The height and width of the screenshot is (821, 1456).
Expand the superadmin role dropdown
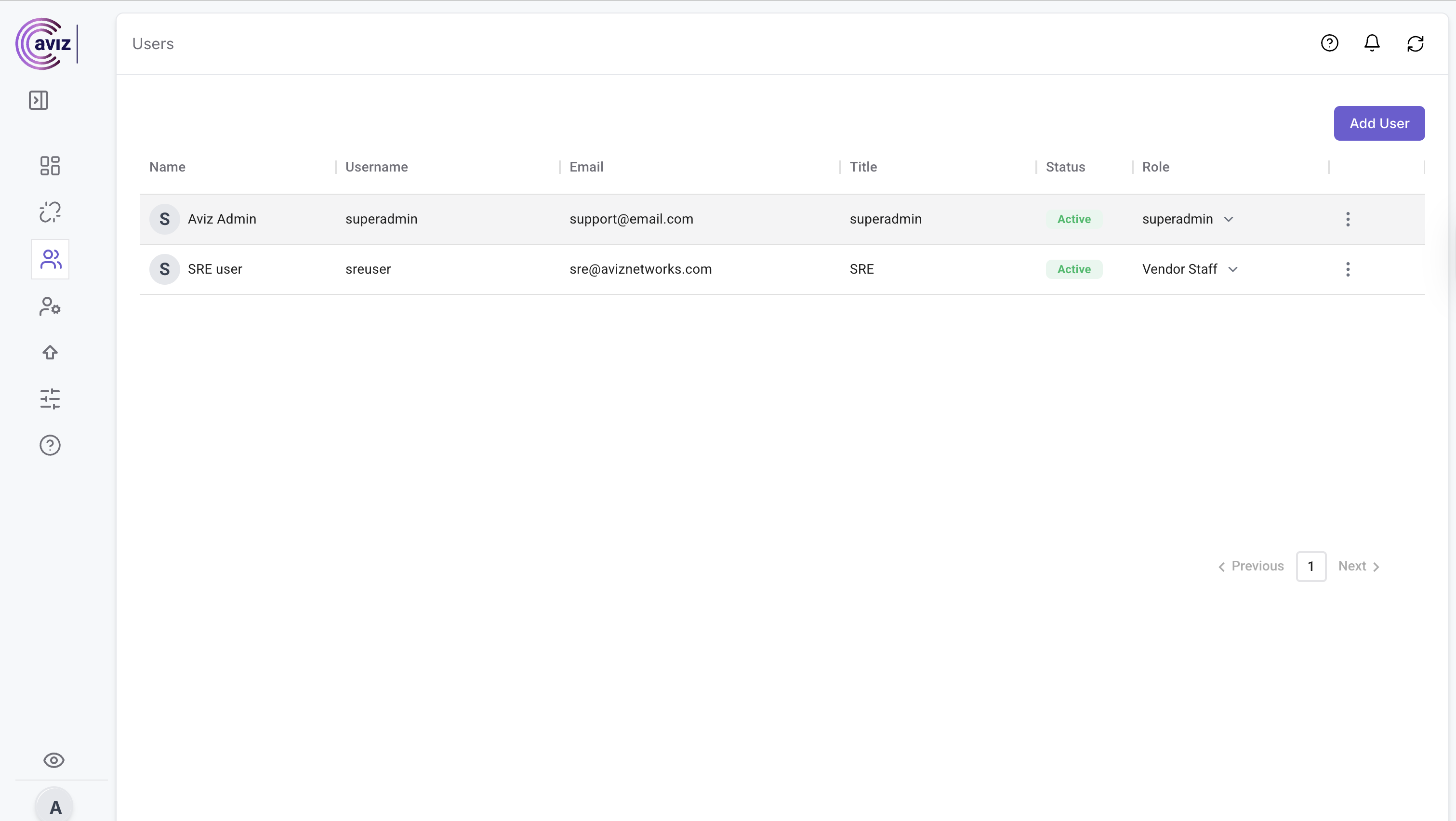pos(1228,219)
